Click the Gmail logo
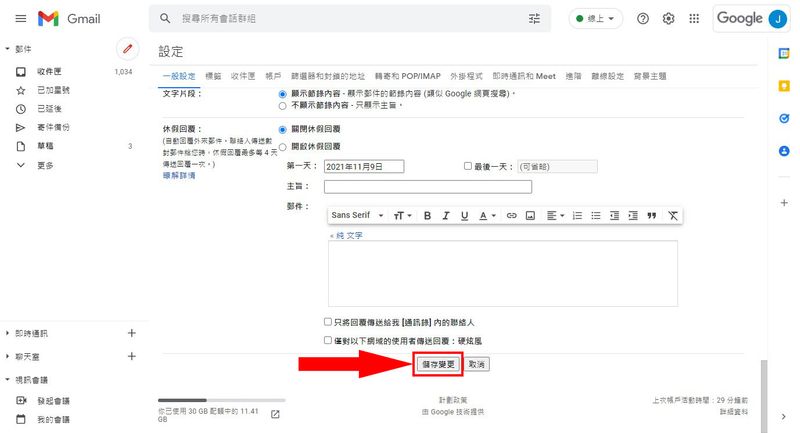Screen dimensions: 800x433 pos(69,19)
